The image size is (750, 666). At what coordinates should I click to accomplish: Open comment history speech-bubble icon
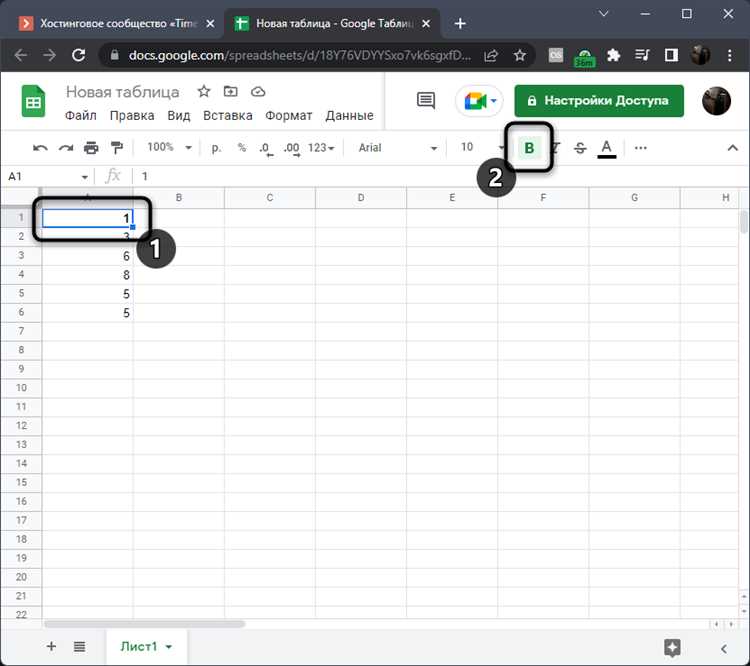[426, 100]
